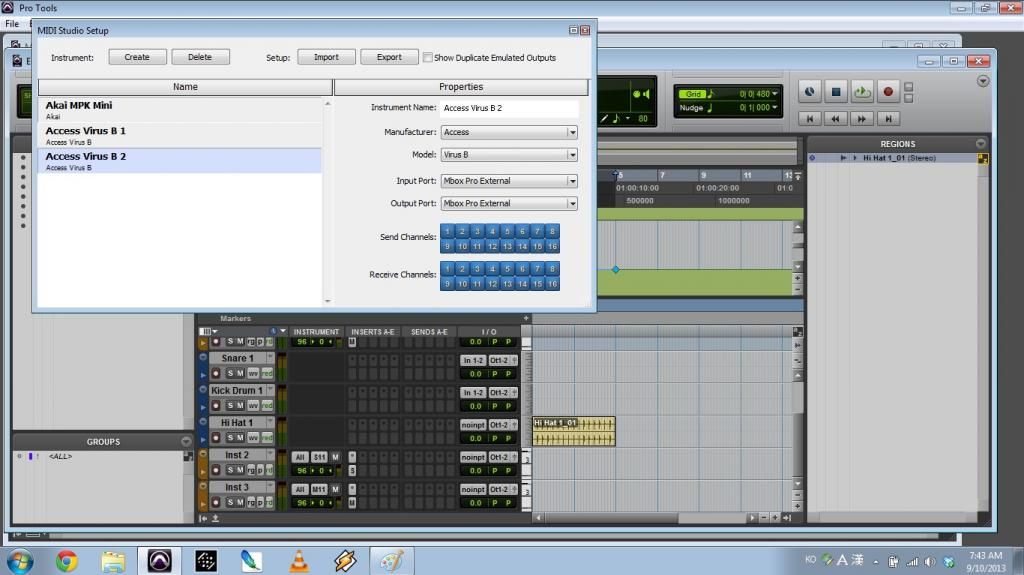The width and height of the screenshot is (1024, 575).
Task: Toggle Send Channel 1 button
Action: 448,231
